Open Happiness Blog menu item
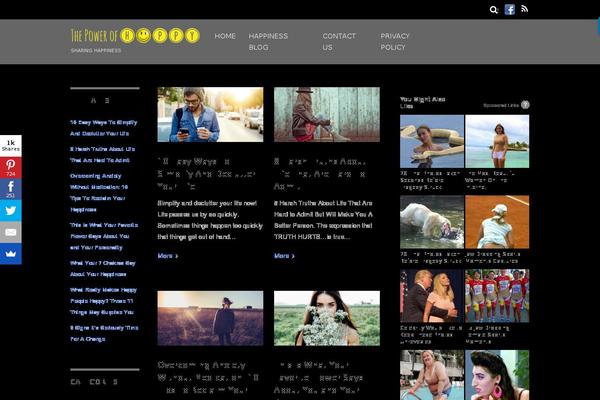 pyautogui.click(x=268, y=41)
